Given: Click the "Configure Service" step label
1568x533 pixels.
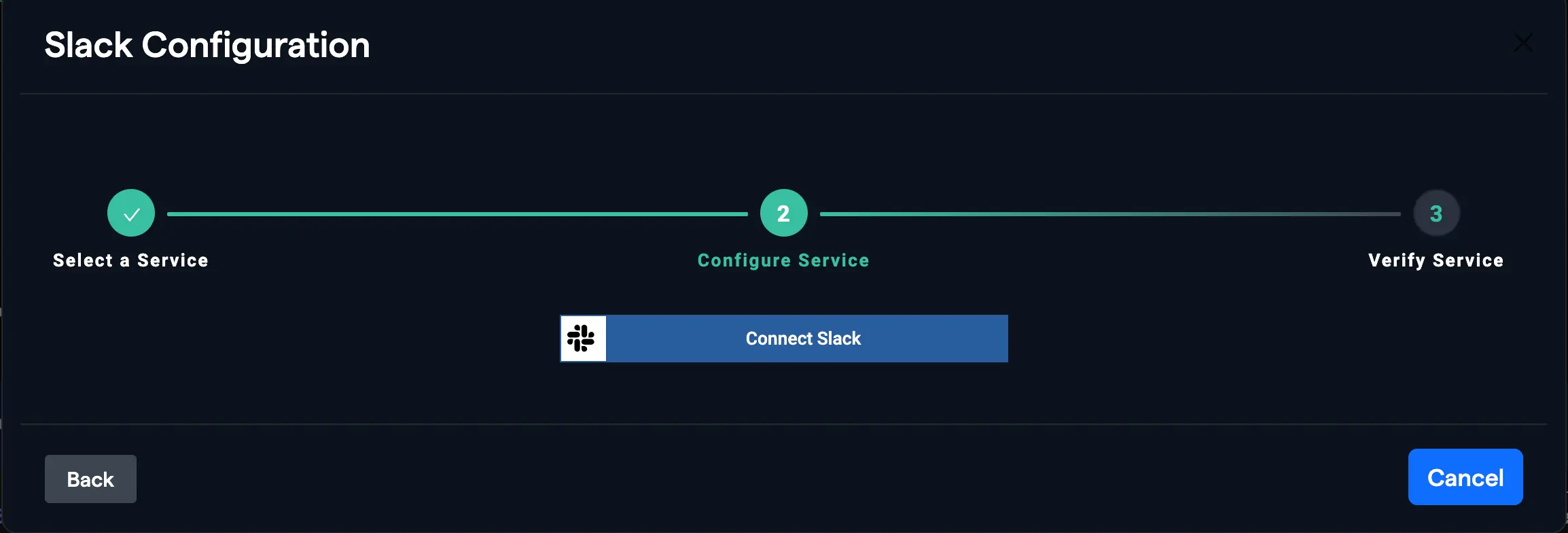Looking at the screenshot, I should (783, 260).
